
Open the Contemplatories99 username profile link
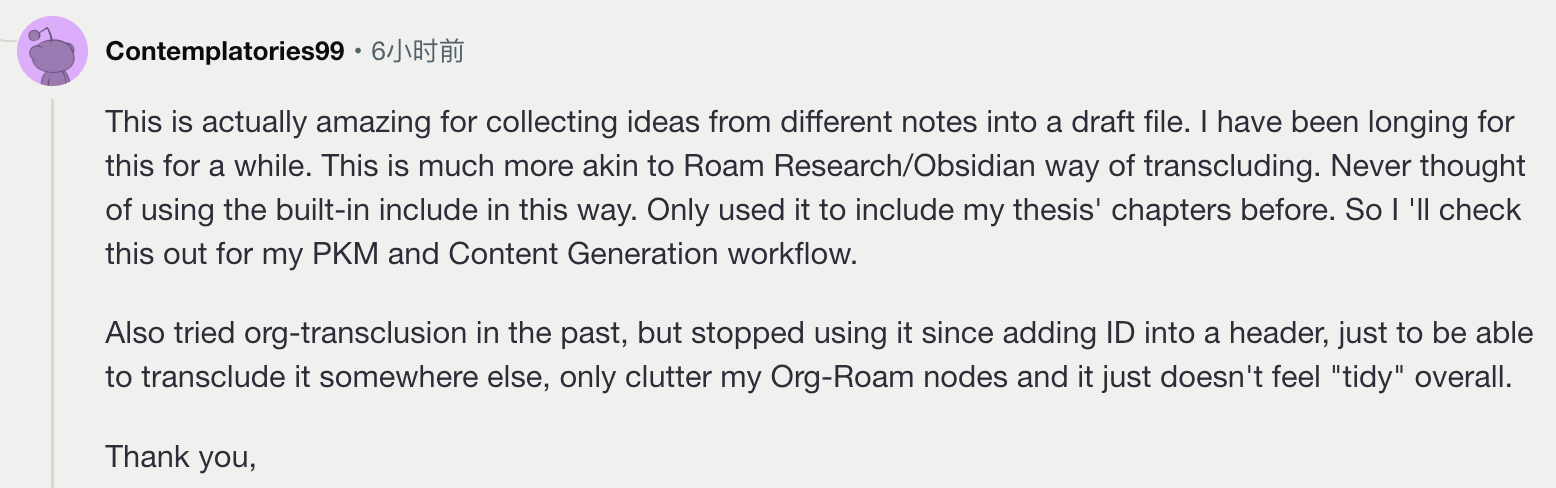pos(225,51)
